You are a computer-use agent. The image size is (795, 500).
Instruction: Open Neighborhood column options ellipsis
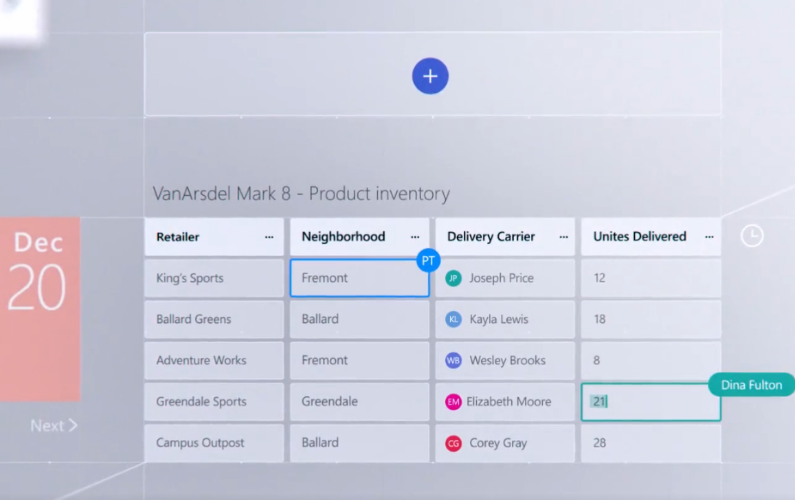[x=415, y=237]
